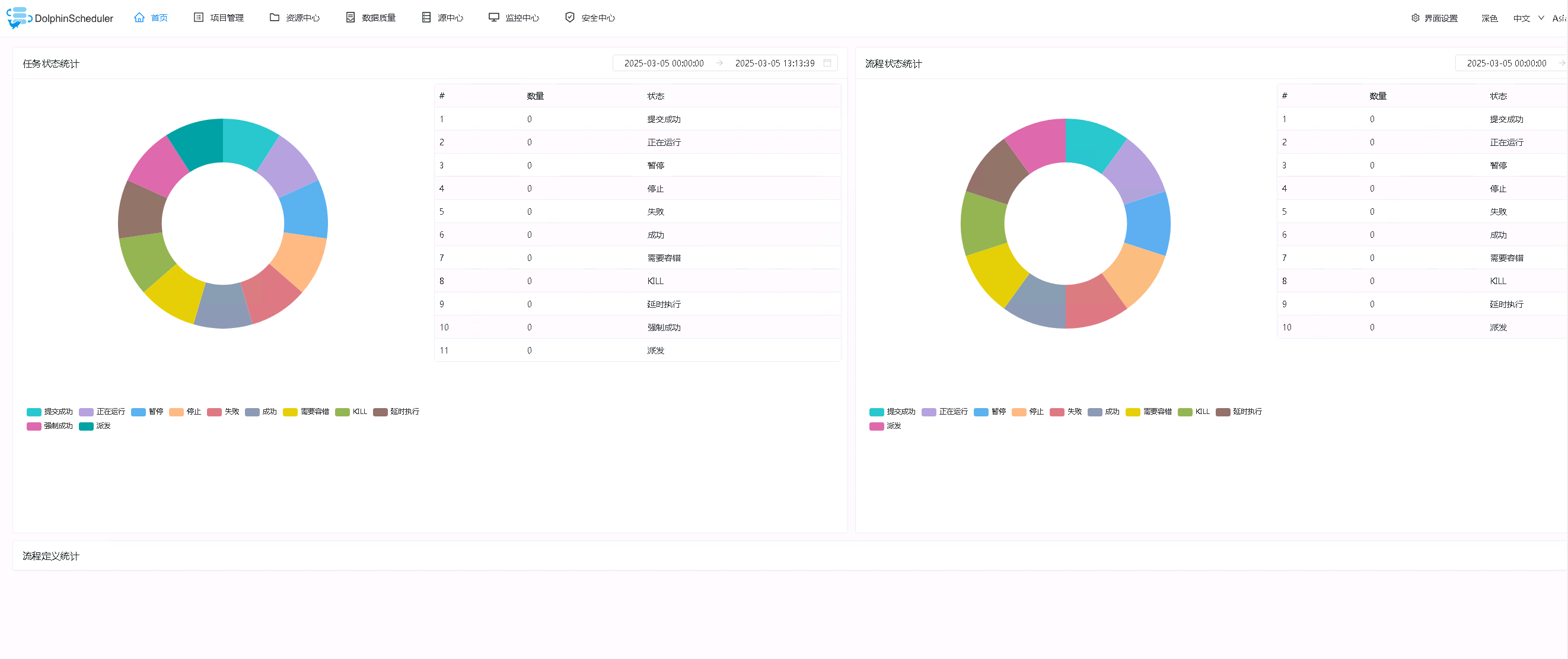Toggle 提交成功 legend in task status chart
Image resolution: width=1568 pixels, height=659 pixels.
[50, 412]
